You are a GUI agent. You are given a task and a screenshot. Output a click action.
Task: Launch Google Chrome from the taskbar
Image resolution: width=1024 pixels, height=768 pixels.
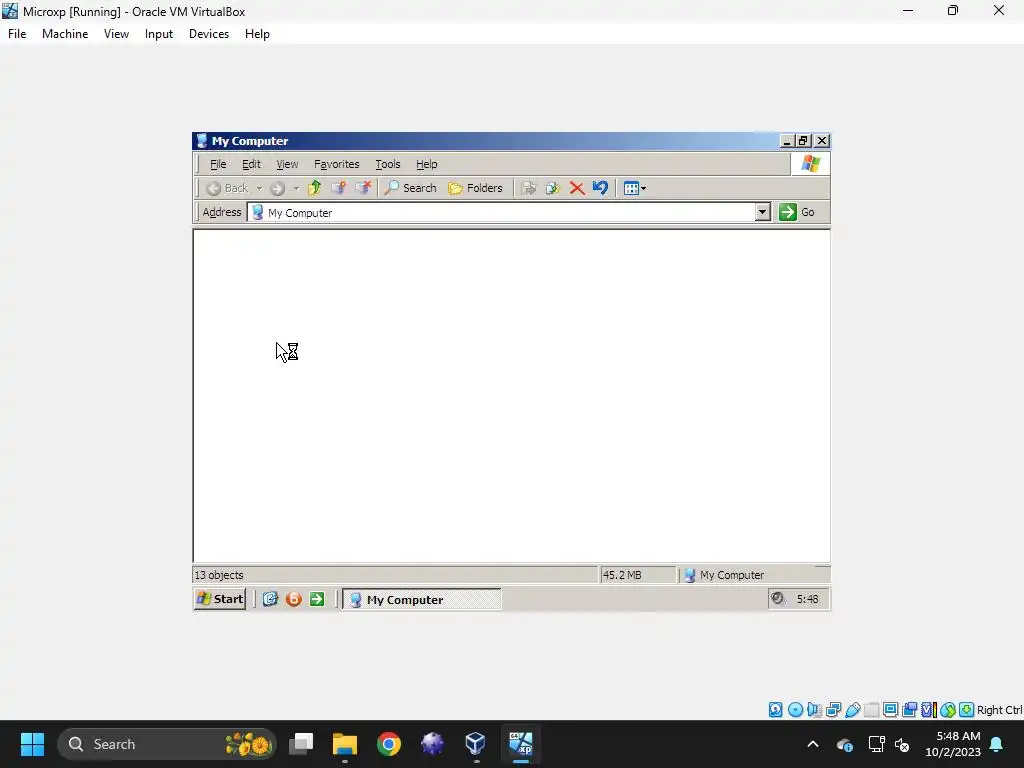(x=389, y=744)
